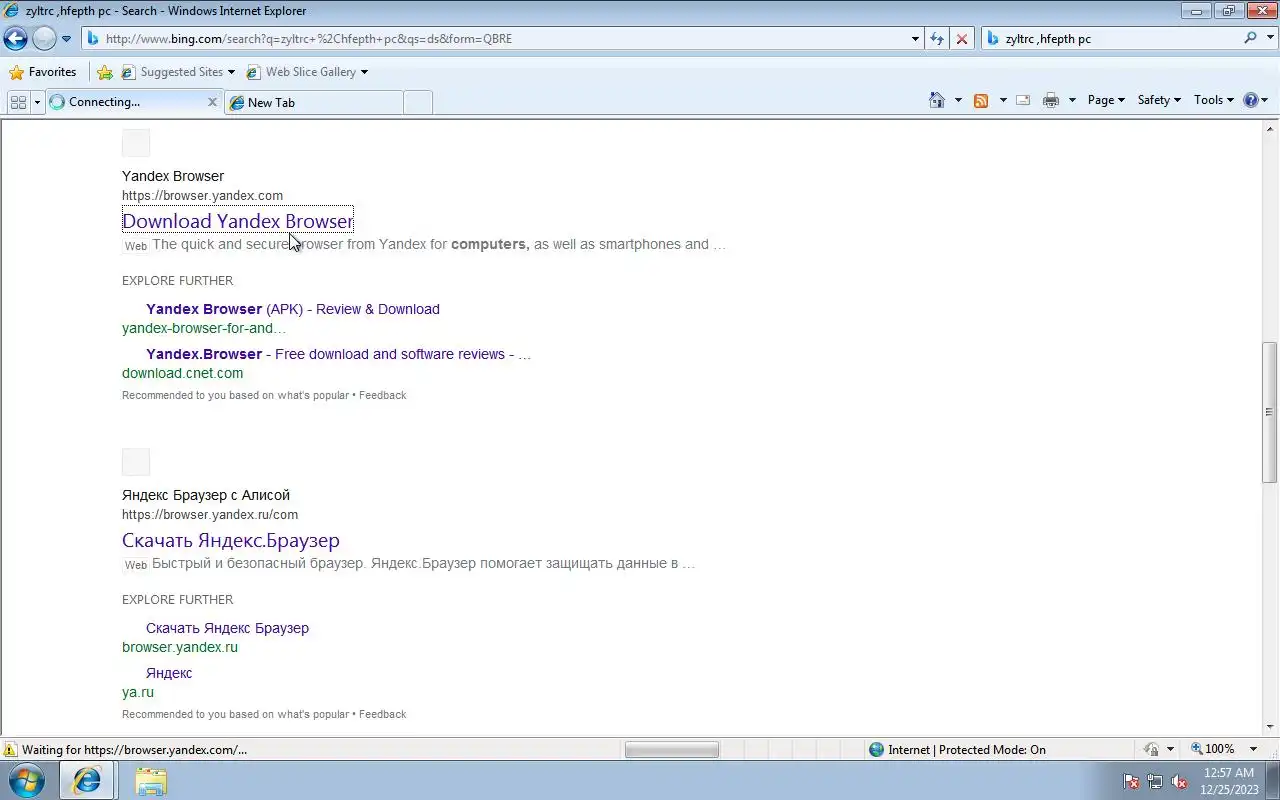Expand the Home dropdown arrow
1280x800 pixels.
pos(958,100)
